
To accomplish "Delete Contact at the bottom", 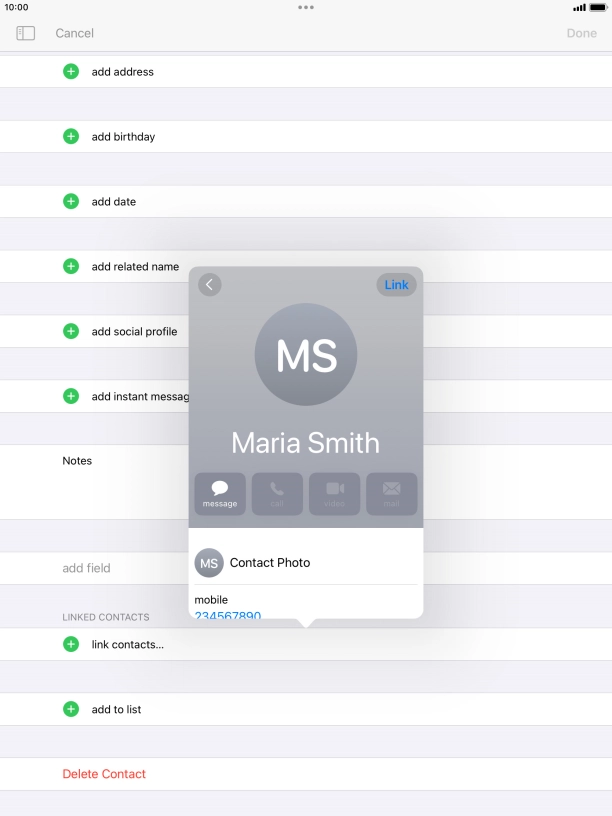I will (104, 774).
